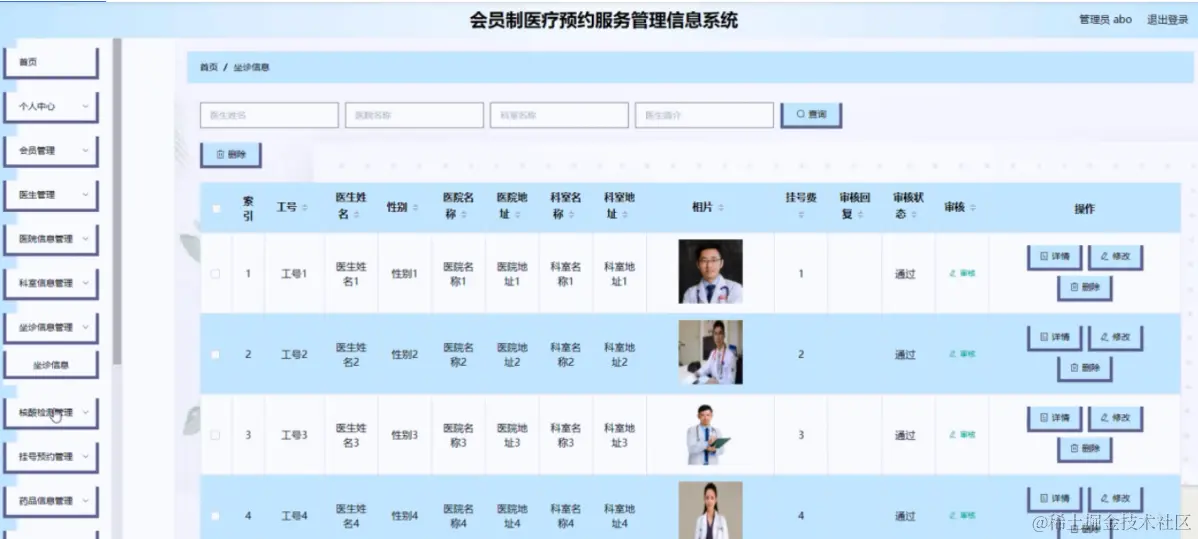This screenshot has height=539, width=1198.
Task: Sort by 审核回复 column arrows
Action: pyautogui.click(x=862, y=216)
